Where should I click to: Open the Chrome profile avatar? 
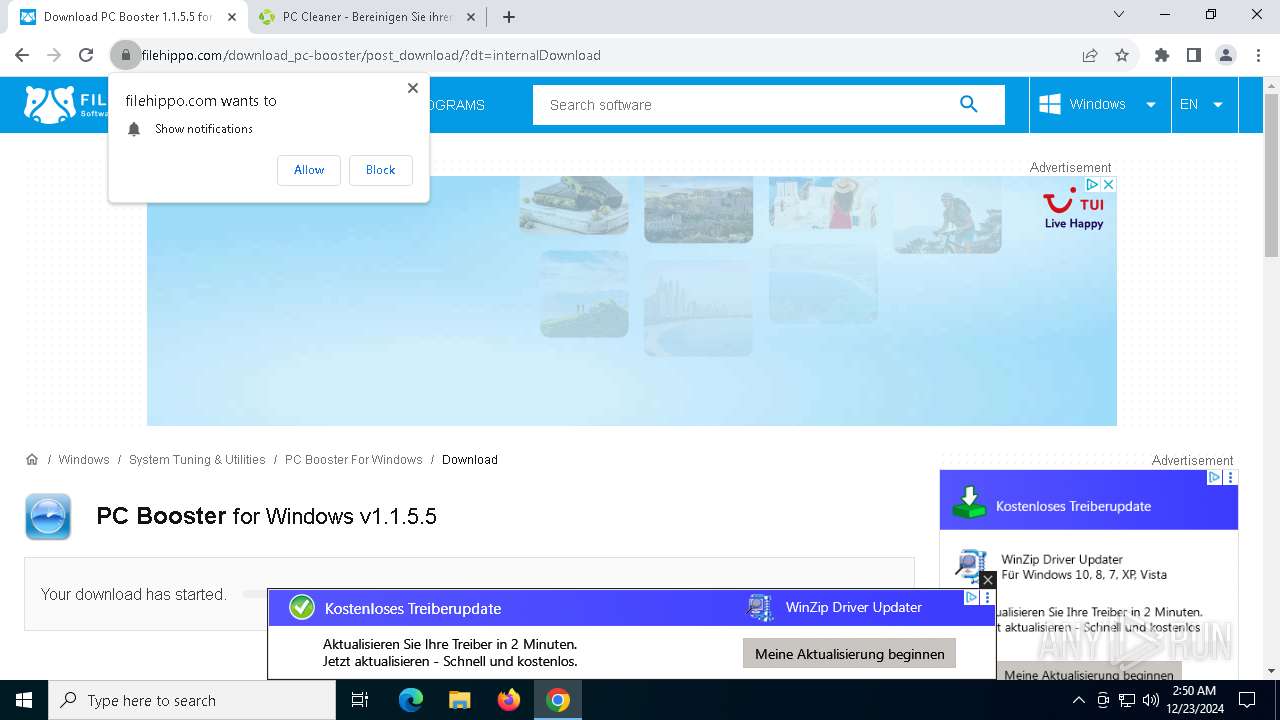pyautogui.click(x=1226, y=55)
